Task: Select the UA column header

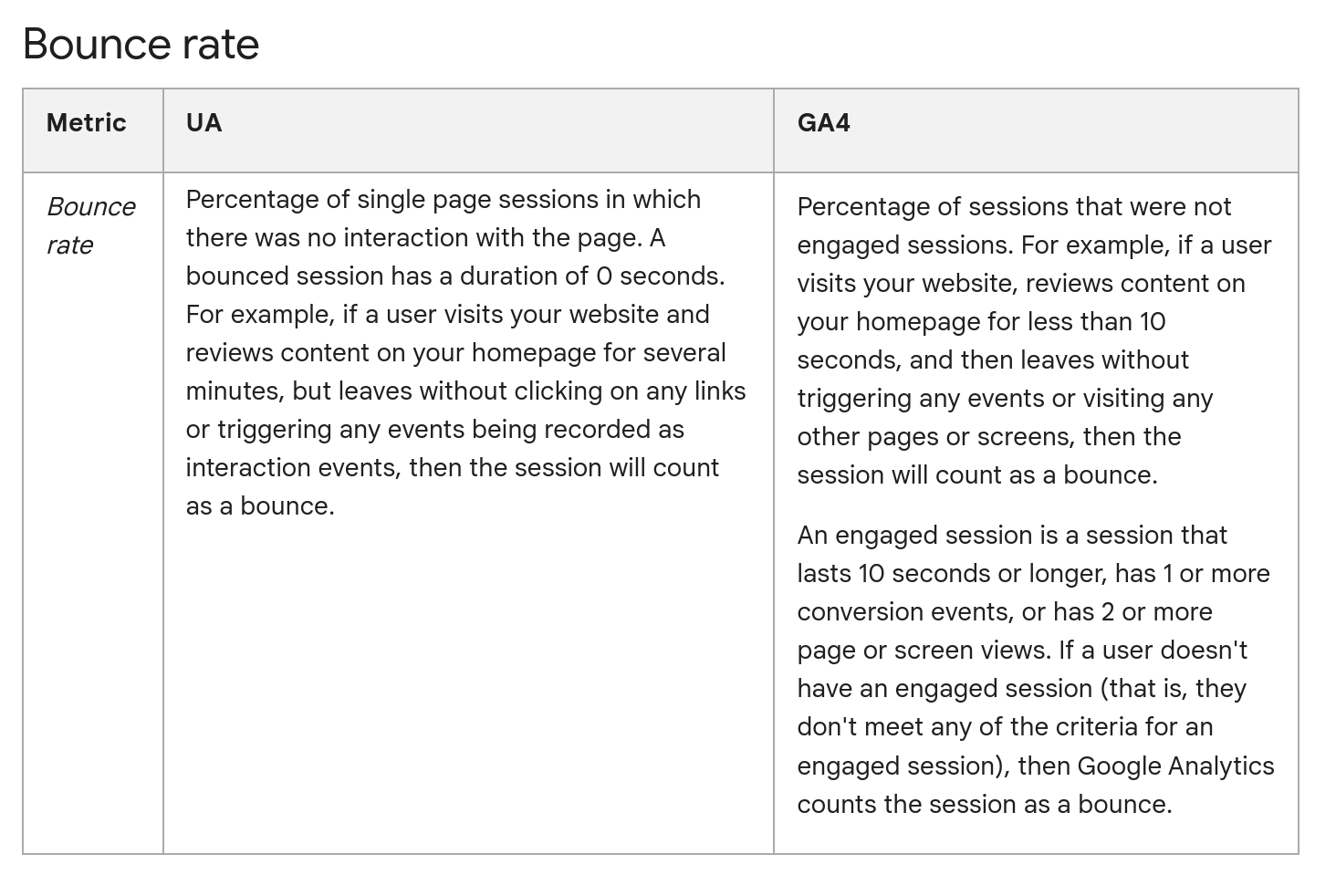Action: pos(204,122)
